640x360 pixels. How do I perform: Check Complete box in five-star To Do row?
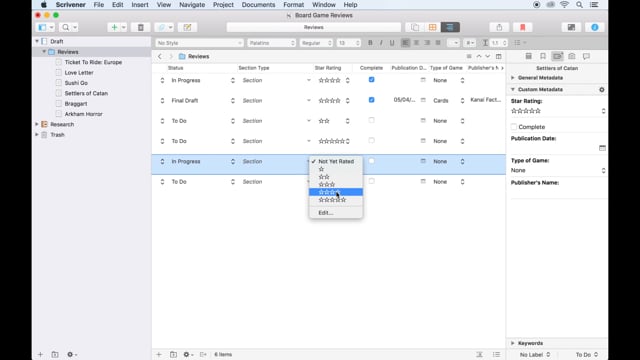point(371,140)
